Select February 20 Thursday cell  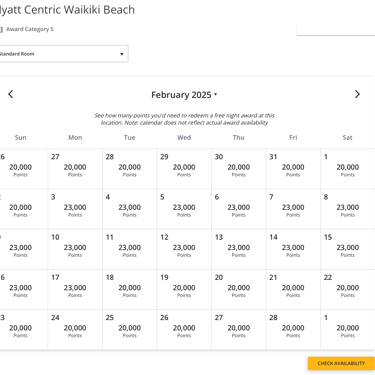239,289
